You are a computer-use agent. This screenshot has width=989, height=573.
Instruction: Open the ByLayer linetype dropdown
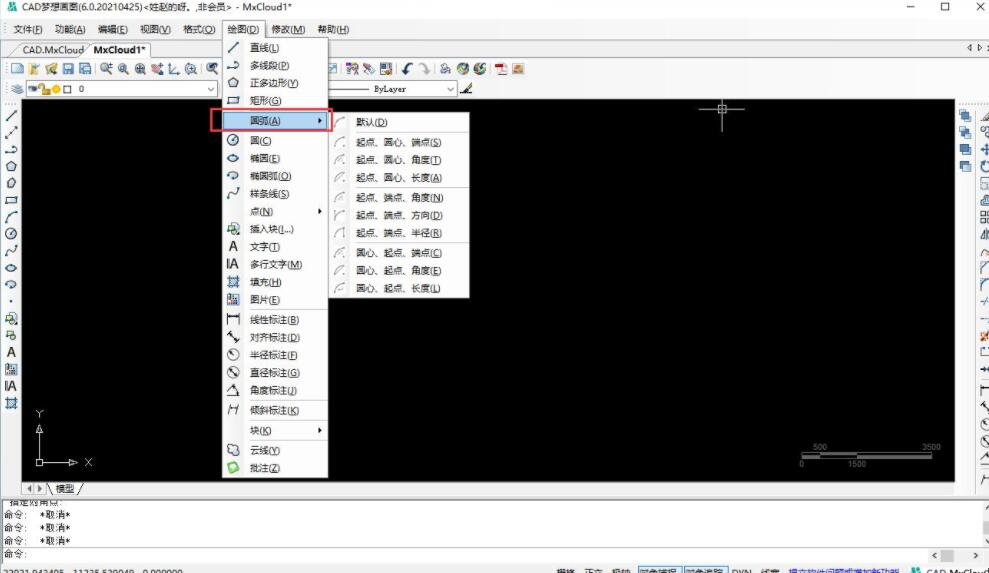[400, 89]
